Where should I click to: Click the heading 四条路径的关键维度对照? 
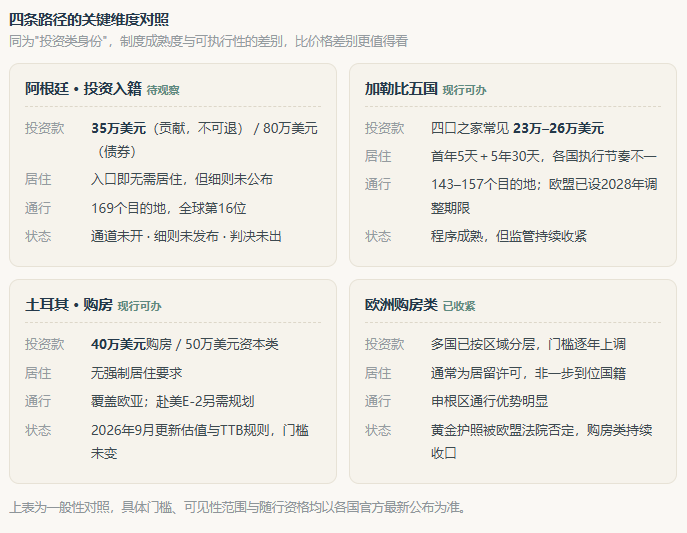click(89, 20)
